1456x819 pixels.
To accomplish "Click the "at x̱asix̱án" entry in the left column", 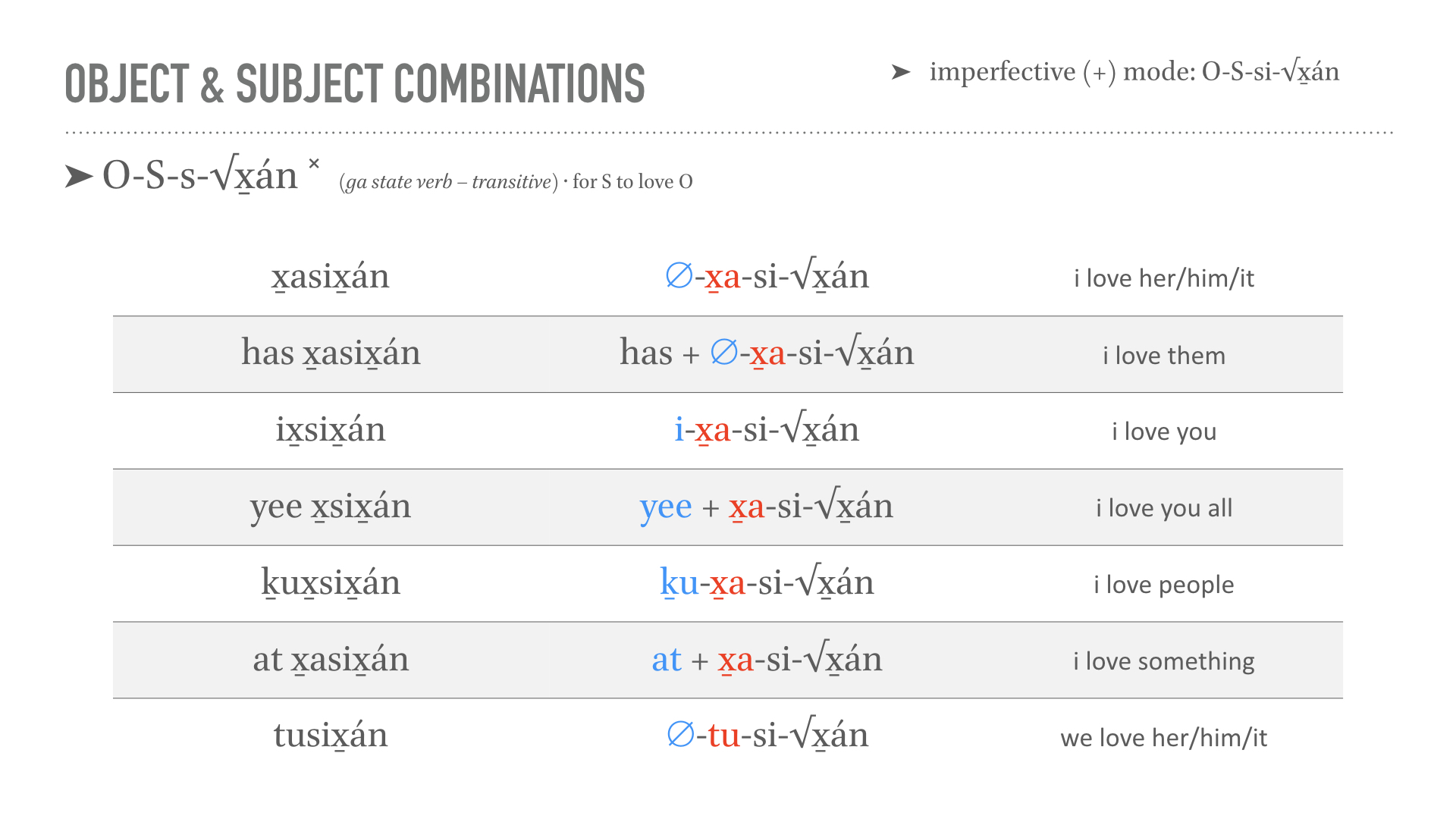I will point(331,660).
